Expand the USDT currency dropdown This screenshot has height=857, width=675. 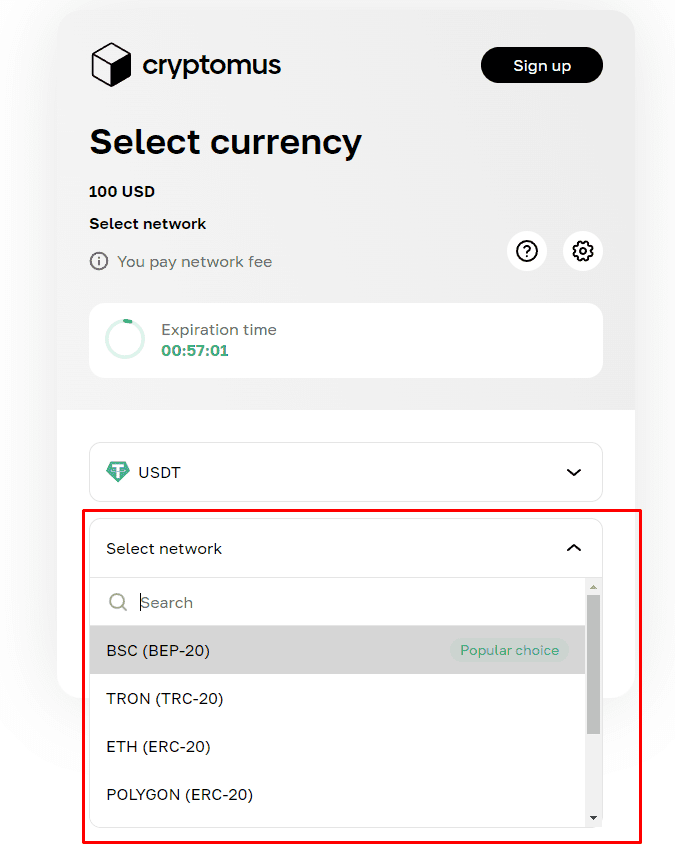click(345, 472)
